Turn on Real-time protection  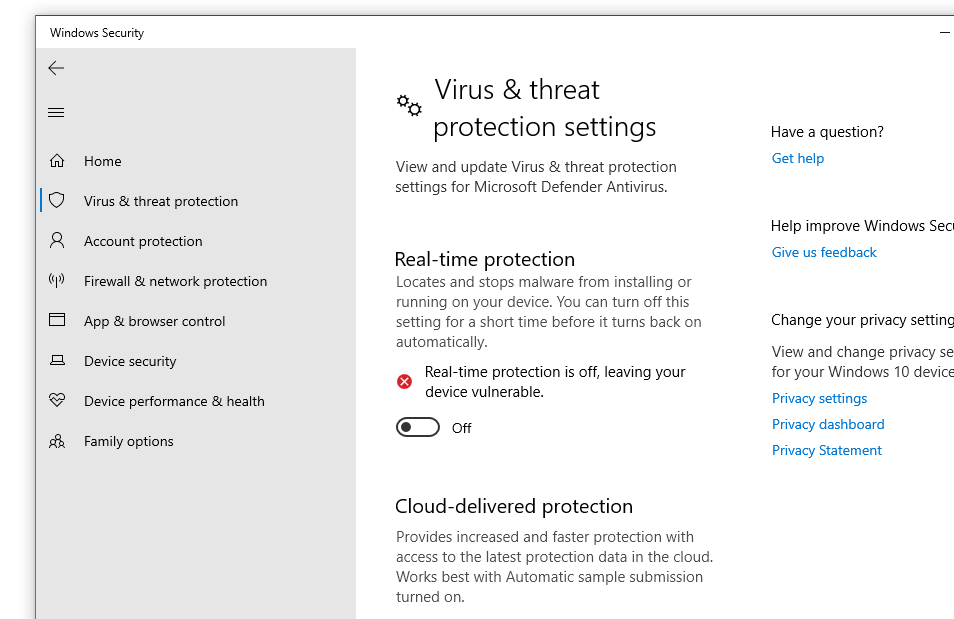pos(417,427)
